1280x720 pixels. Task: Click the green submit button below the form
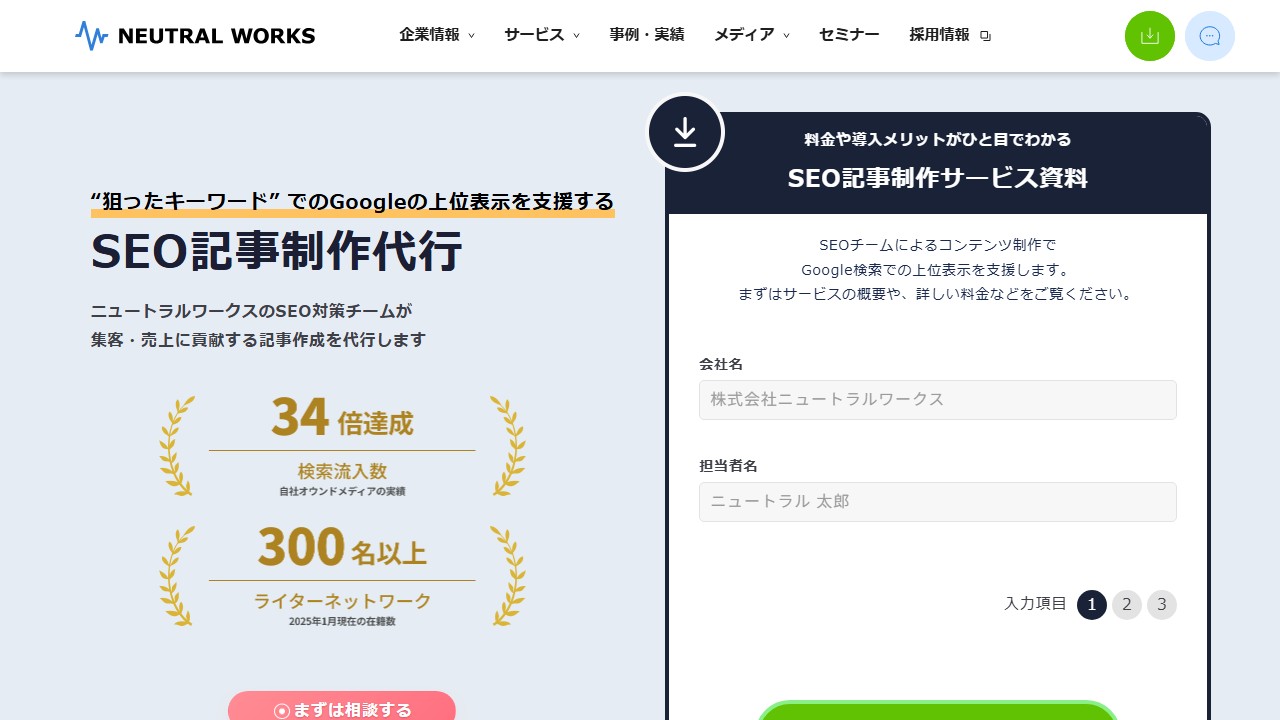938,711
